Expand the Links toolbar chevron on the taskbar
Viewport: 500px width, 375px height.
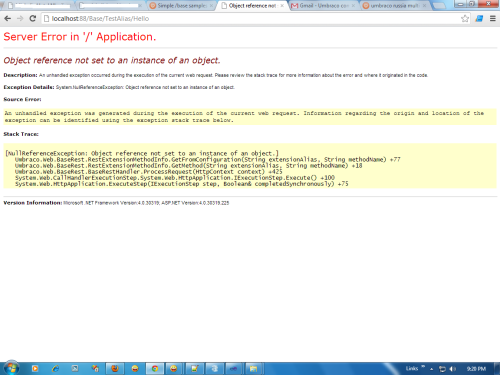(x=423, y=366)
